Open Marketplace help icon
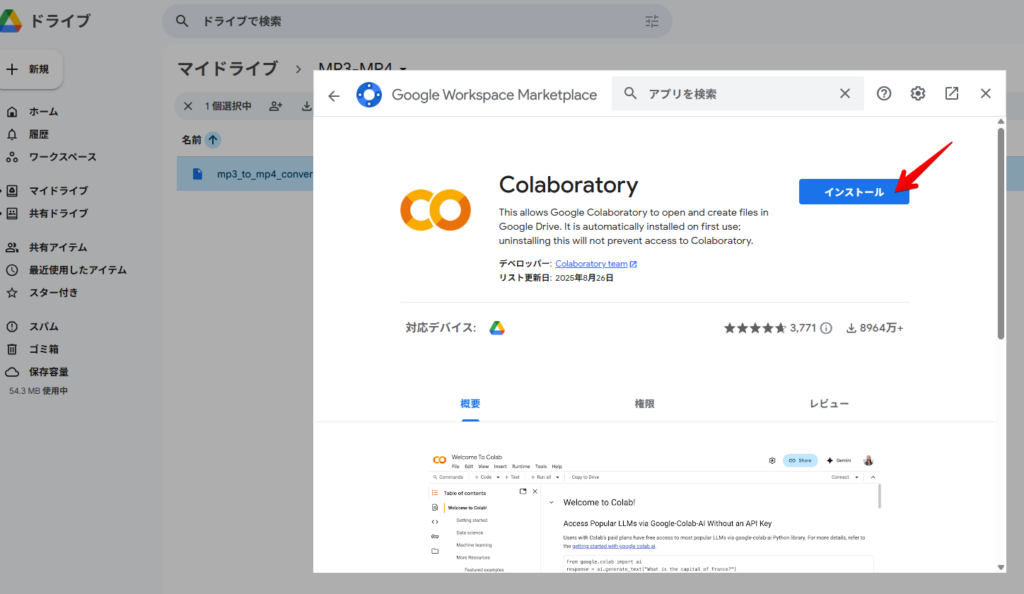Screen dimensions: 1024x594 click(884, 93)
